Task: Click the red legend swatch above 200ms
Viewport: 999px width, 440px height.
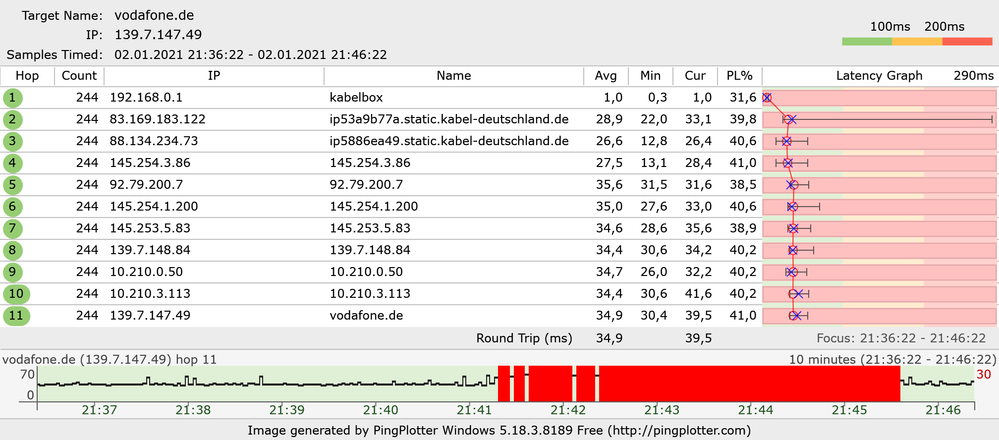Action: (x=967, y=41)
